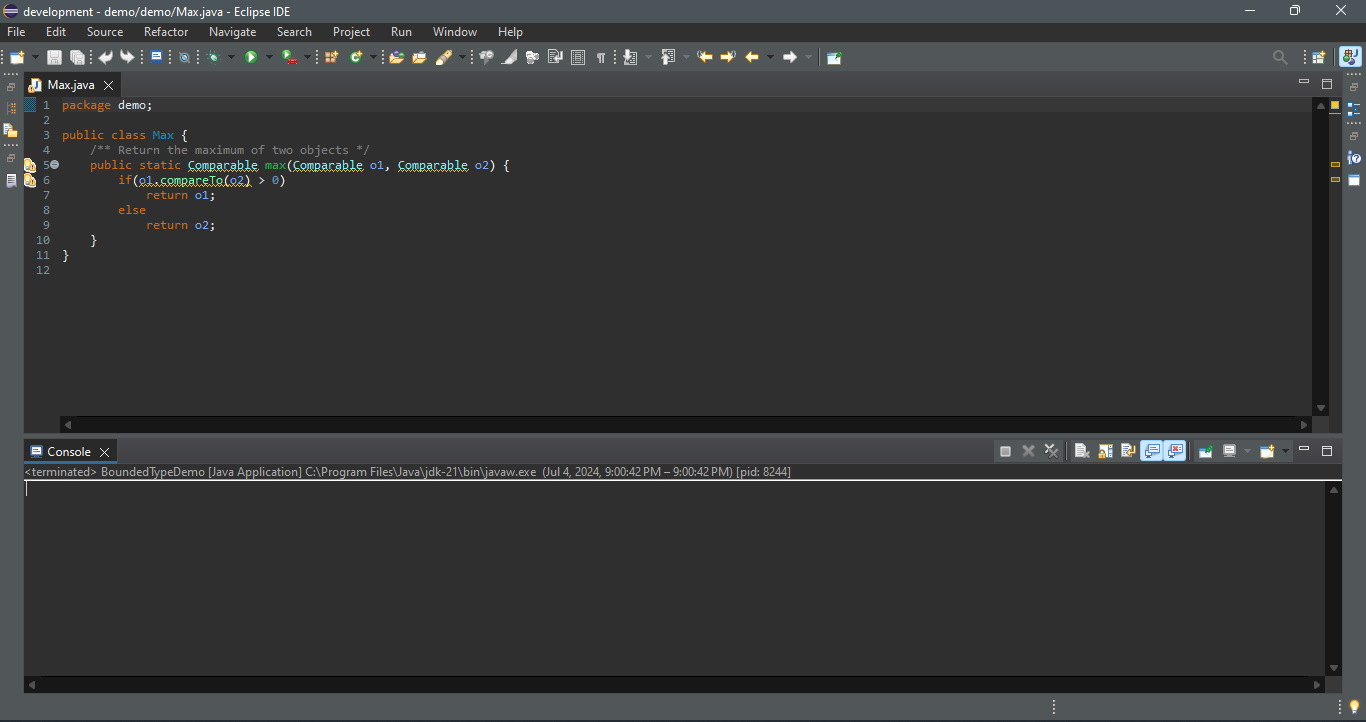Toggle Show Console When Standard Out Changes
The image size is (1366, 722).
coord(1152,451)
